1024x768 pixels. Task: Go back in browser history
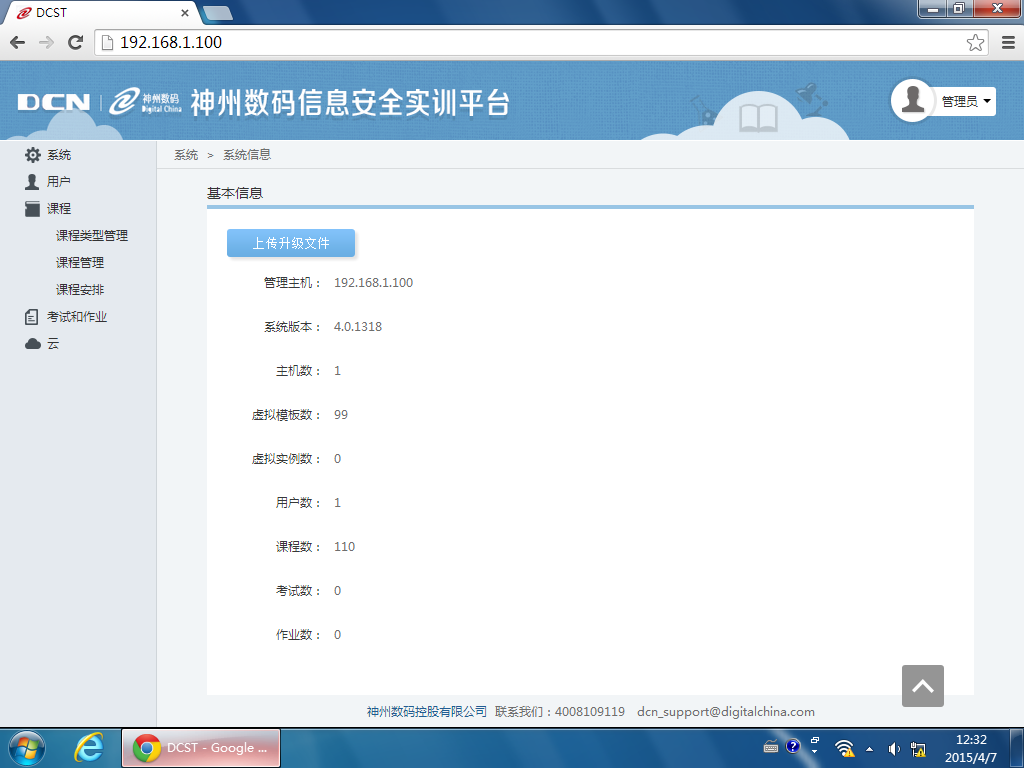tap(18, 42)
